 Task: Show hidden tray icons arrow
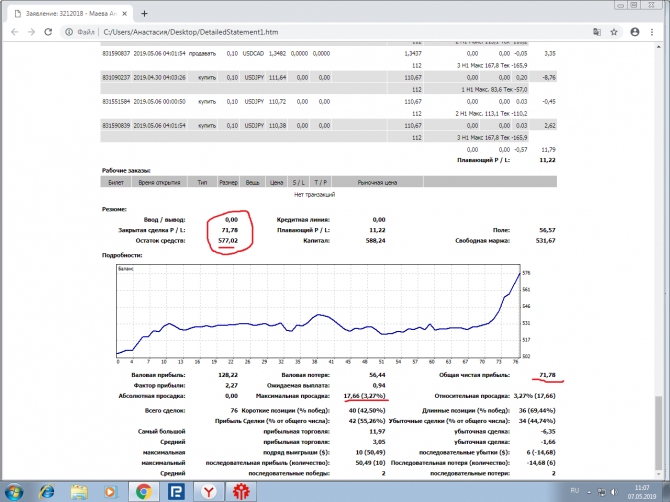click(x=589, y=492)
